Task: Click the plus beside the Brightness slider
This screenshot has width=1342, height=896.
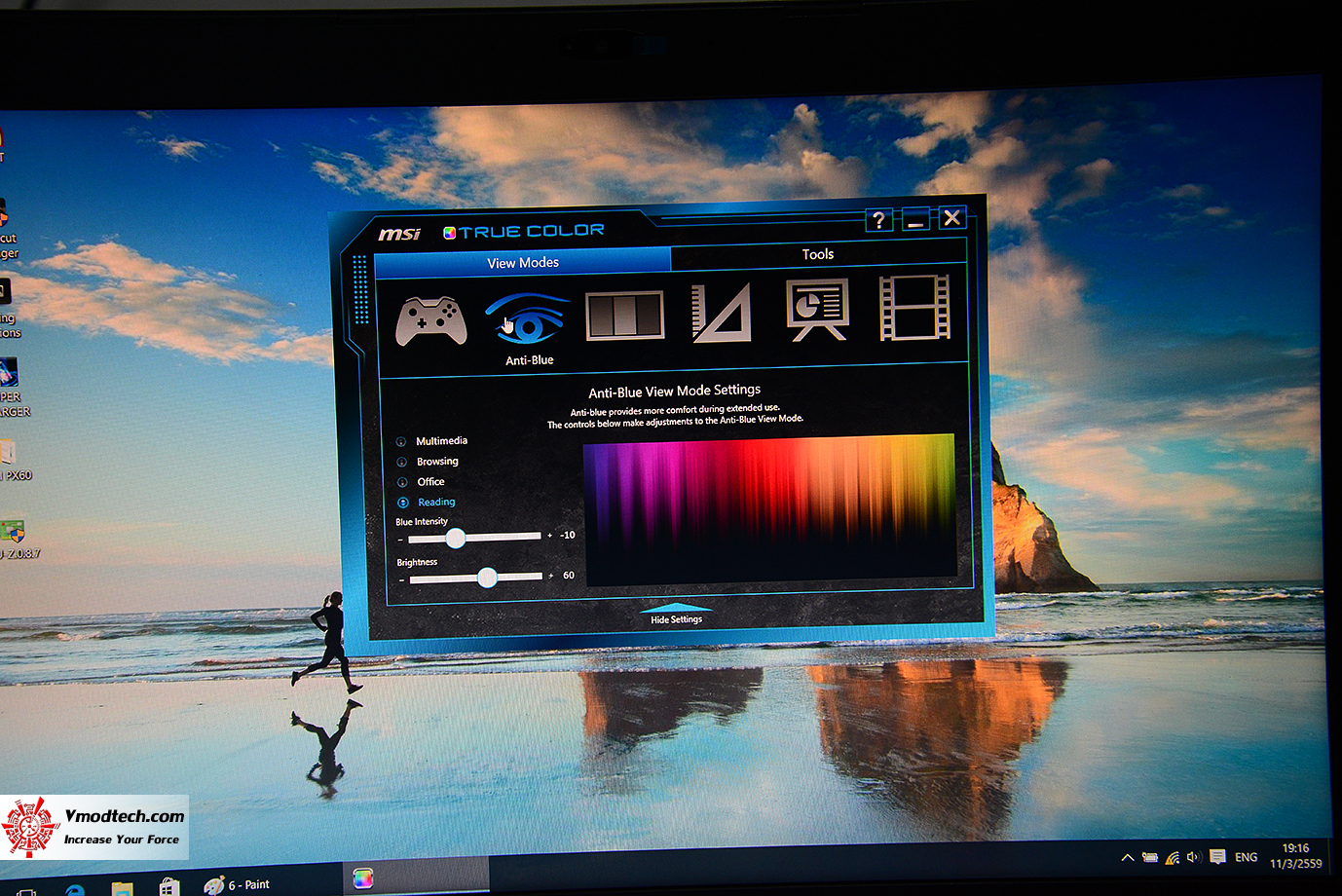Action: [551, 578]
